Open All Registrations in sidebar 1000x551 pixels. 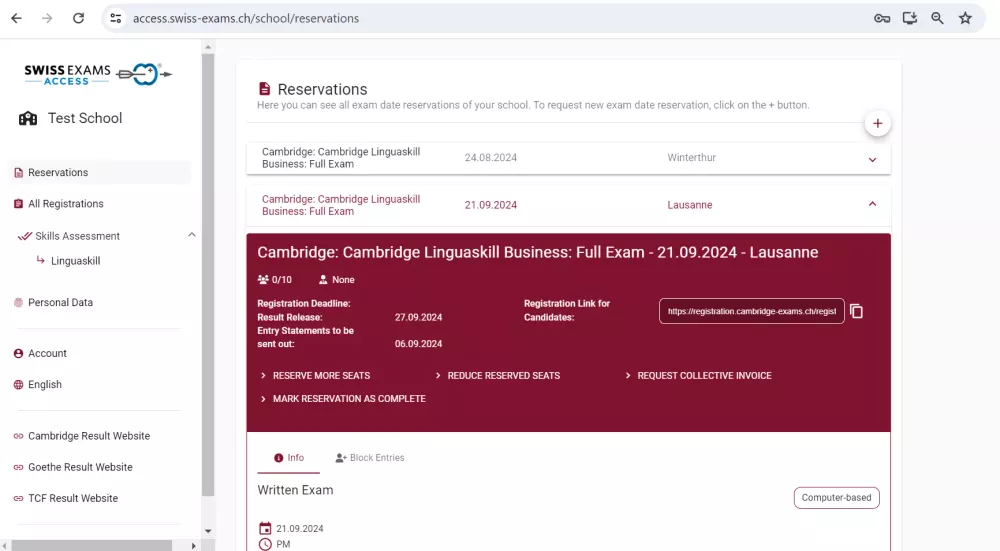pyautogui.click(x=66, y=204)
